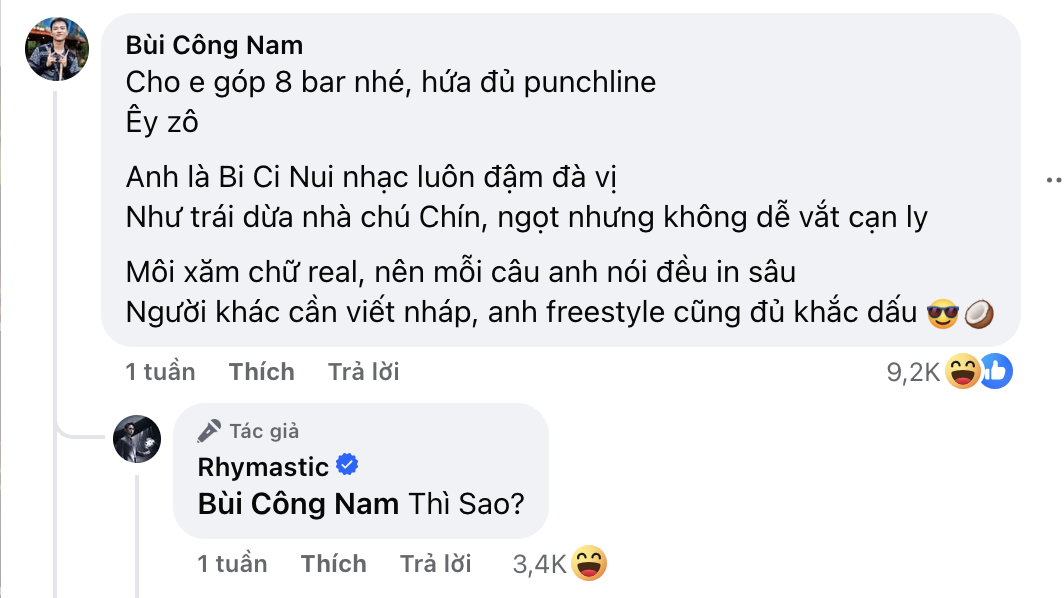Open the comment options three-dot menu
Viewport: 1064px width, 598px height.
(1052, 180)
